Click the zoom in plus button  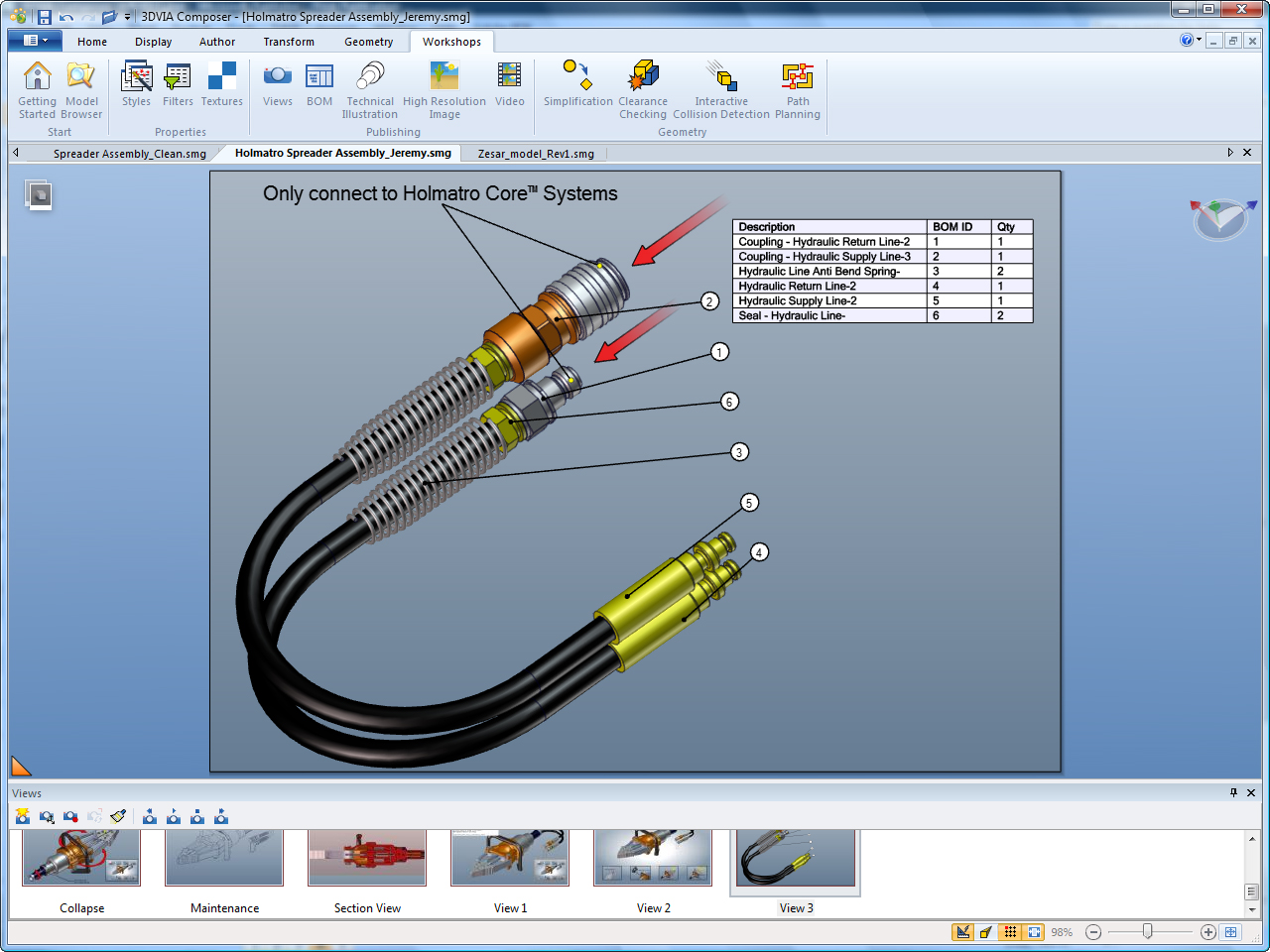click(1207, 932)
